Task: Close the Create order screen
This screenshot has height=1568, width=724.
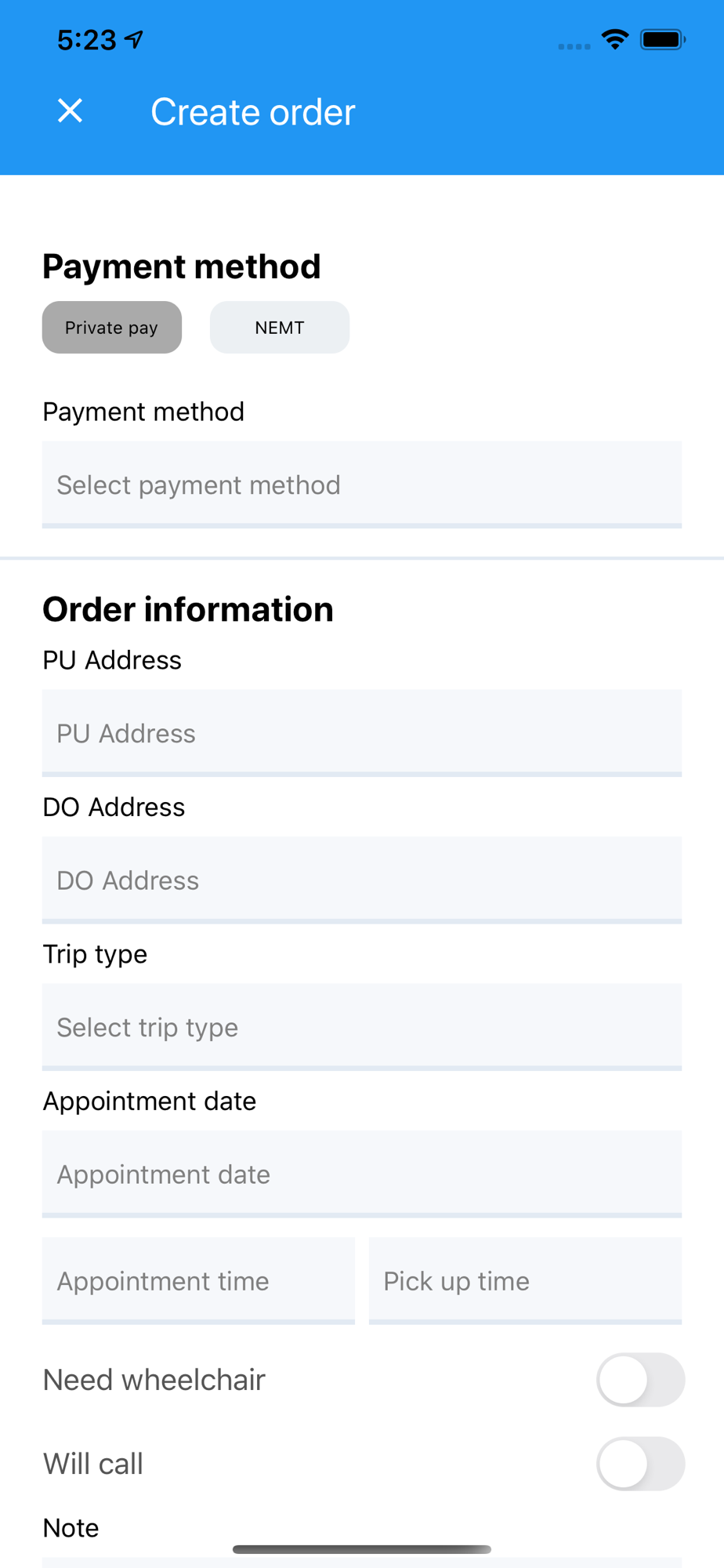Action: point(71,111)
